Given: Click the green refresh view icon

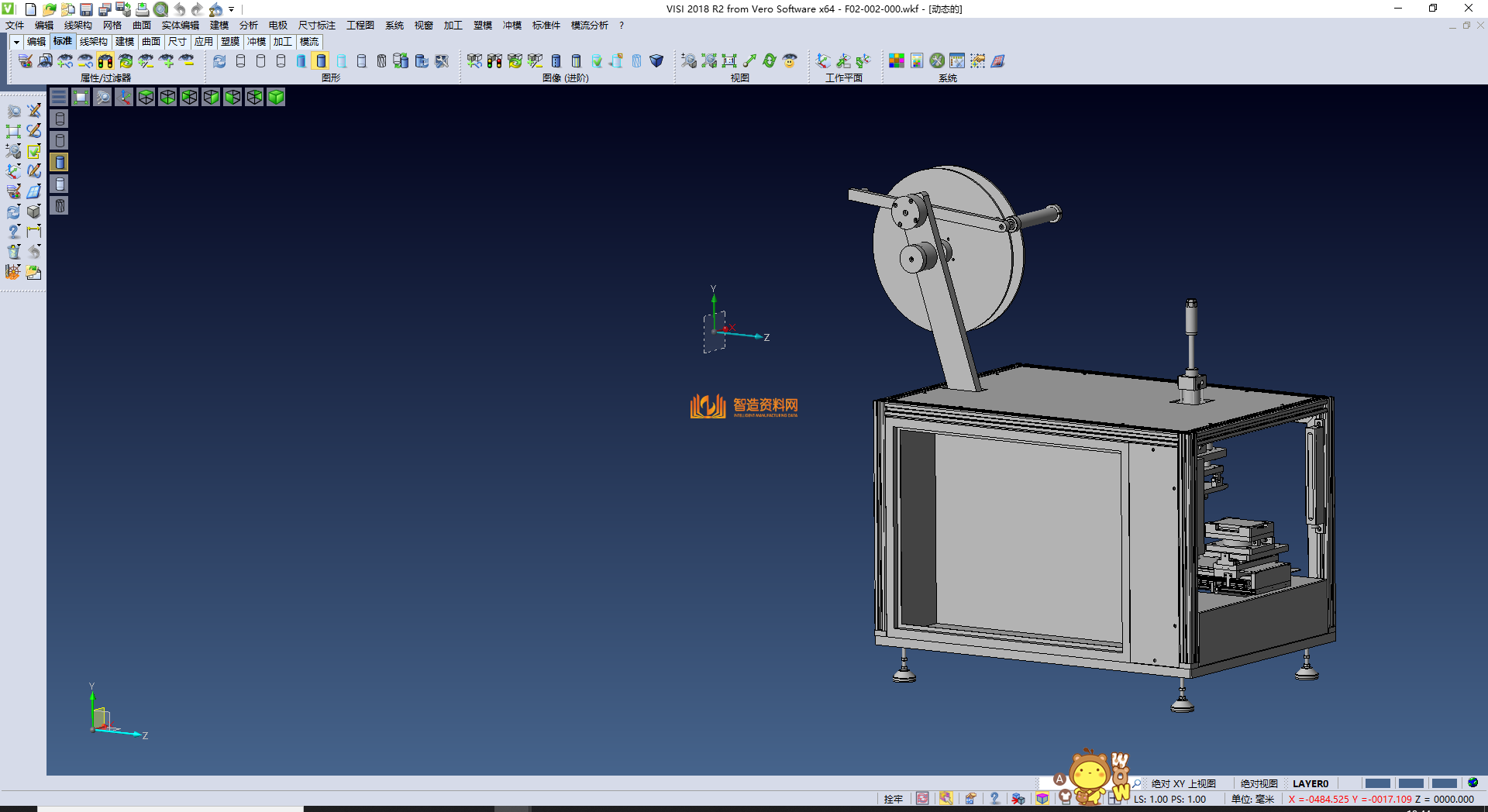Looking at the screenshot, I should [770, 61].
